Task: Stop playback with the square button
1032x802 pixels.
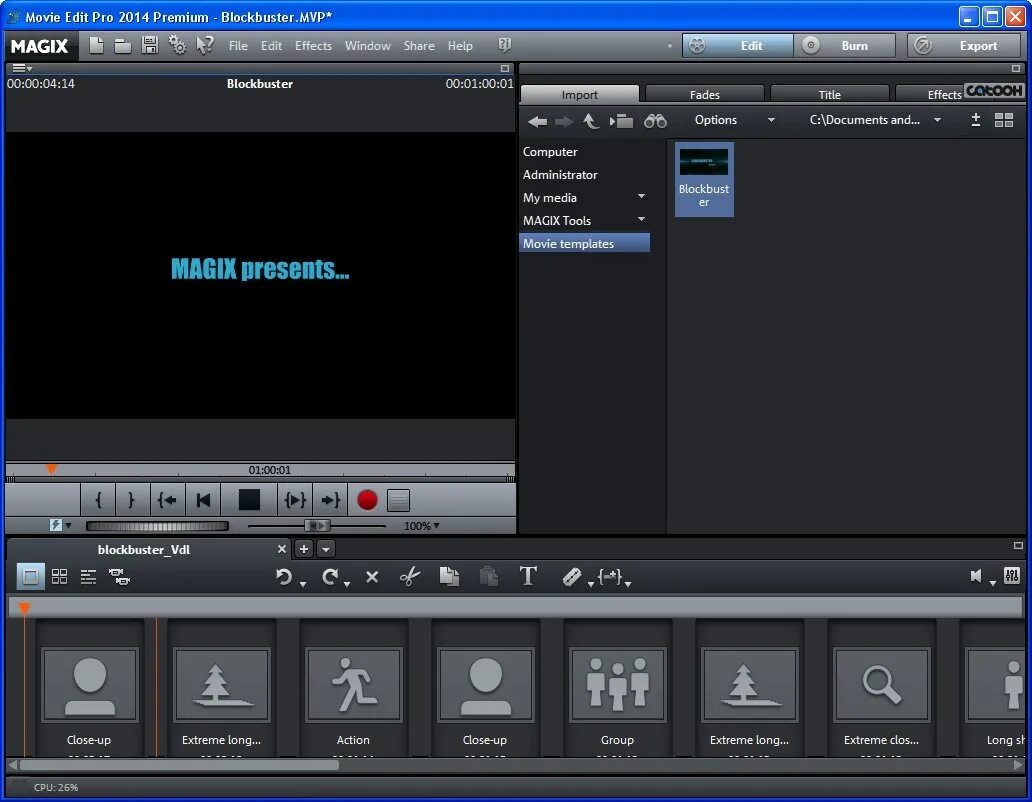Action: [249, 500]
